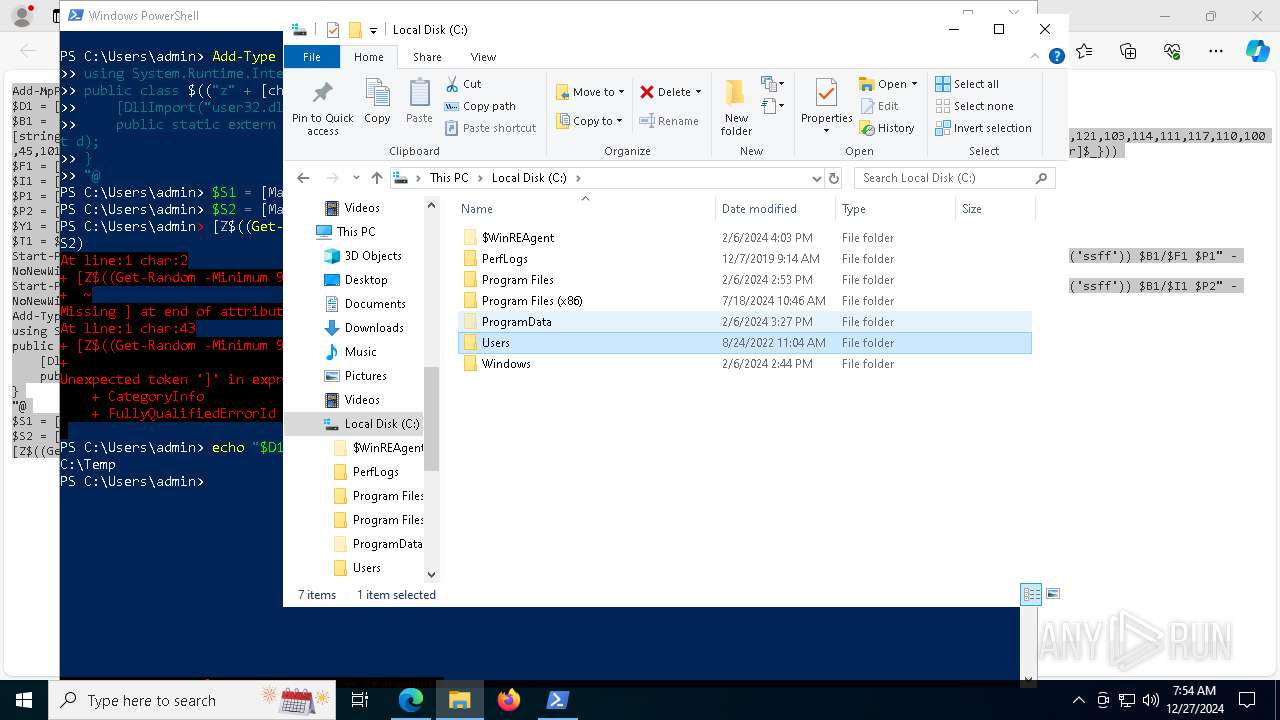
Task: Open the Recent locations dropdown
Action: tap(356, 178)
